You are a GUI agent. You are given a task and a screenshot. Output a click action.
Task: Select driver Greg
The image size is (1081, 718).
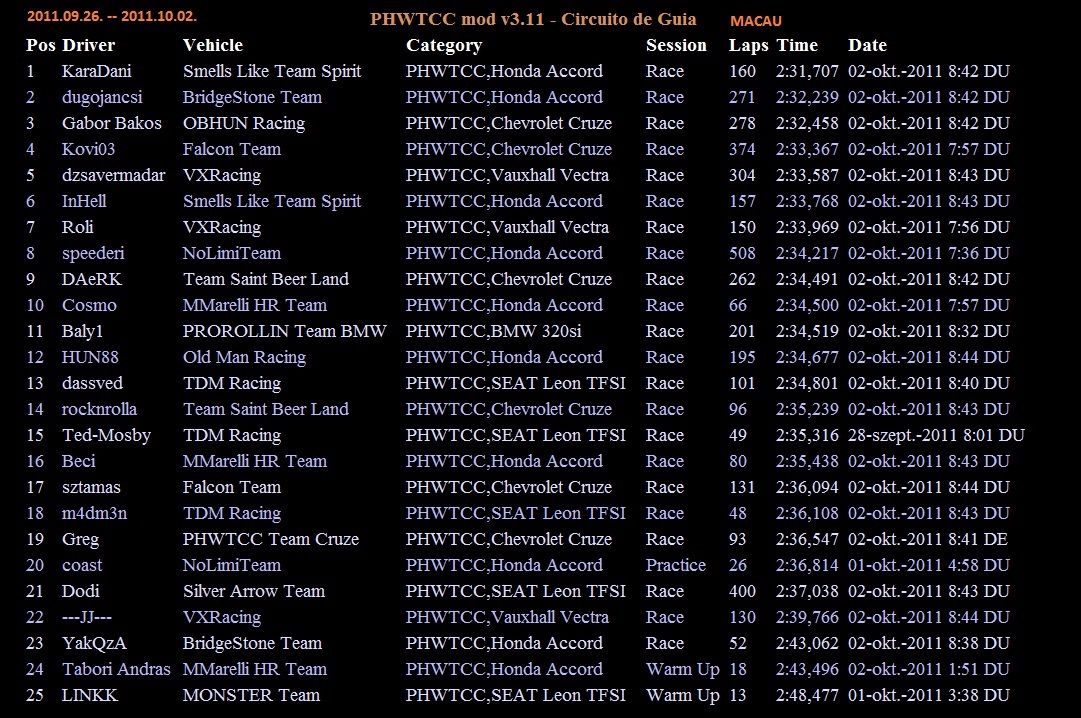pos(80,540)
